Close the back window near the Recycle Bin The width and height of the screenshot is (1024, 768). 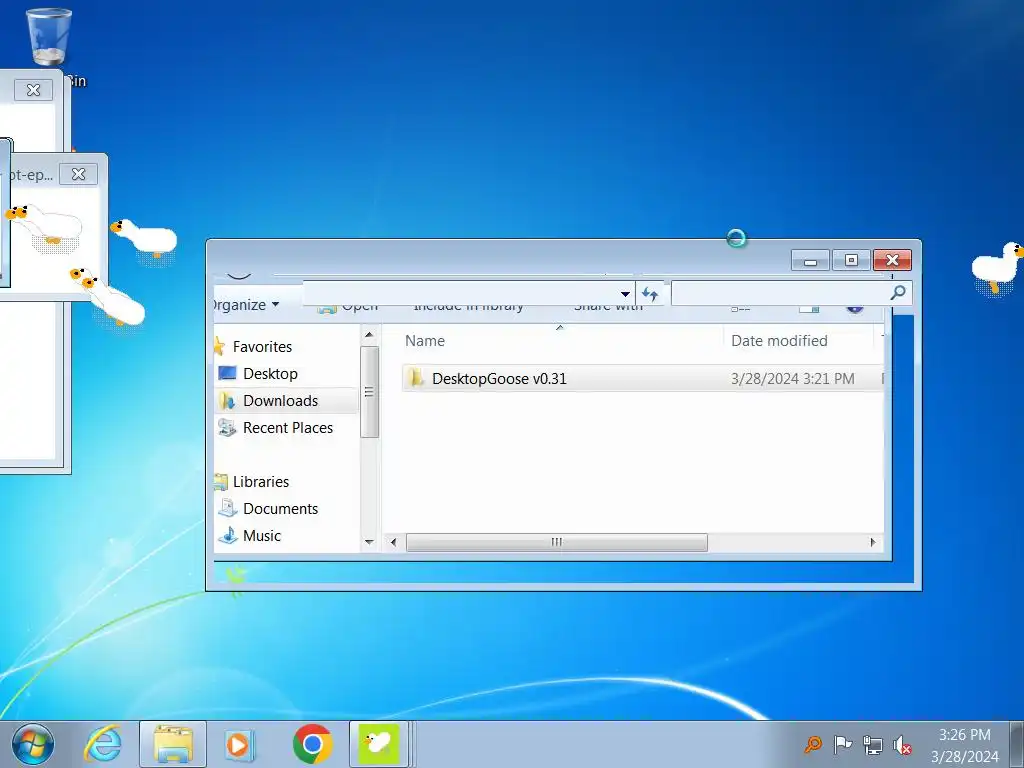[x=33, y=90]
